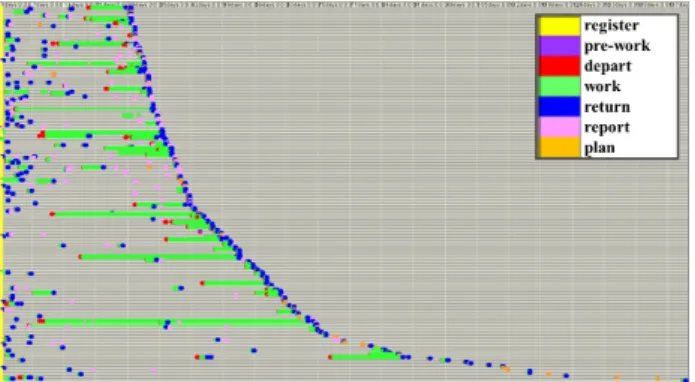Select the "depart" legend label text
695x382 pixels.
point(608,66)
